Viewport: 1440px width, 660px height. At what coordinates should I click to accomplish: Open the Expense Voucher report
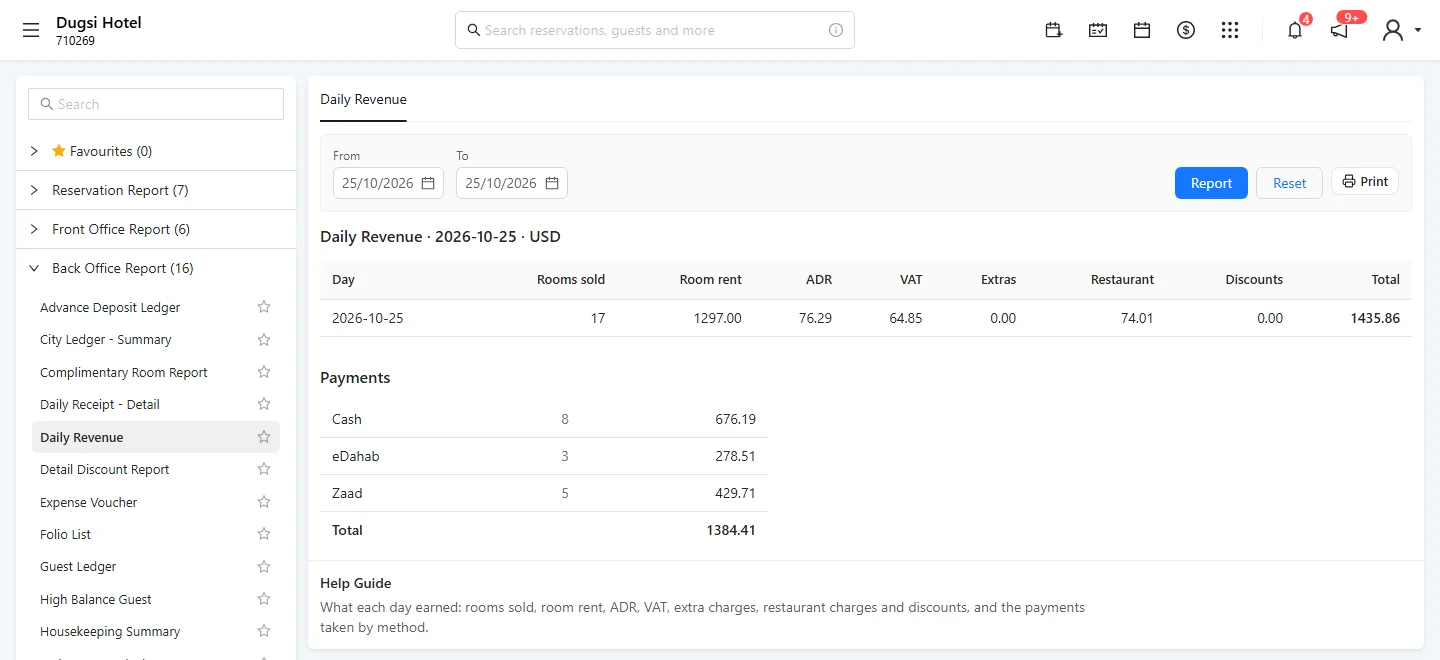88,502
